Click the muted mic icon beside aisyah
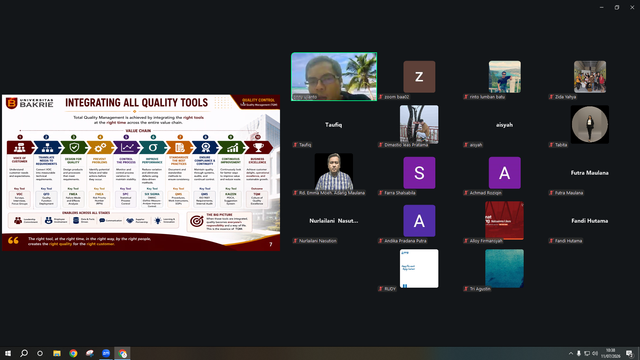Viewport: 640px width, 360px height. point(466,145)
